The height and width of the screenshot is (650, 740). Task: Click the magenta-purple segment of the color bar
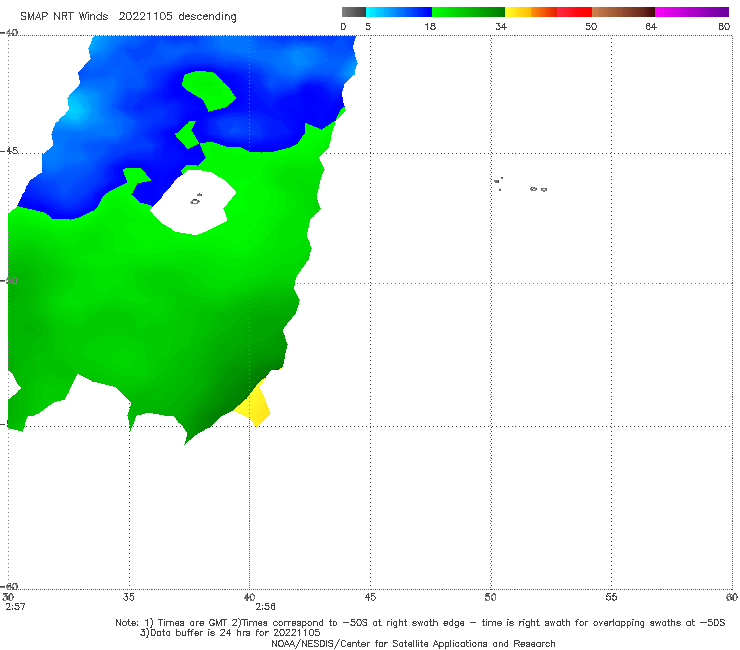pyautogui.click(x=692, y=12)
